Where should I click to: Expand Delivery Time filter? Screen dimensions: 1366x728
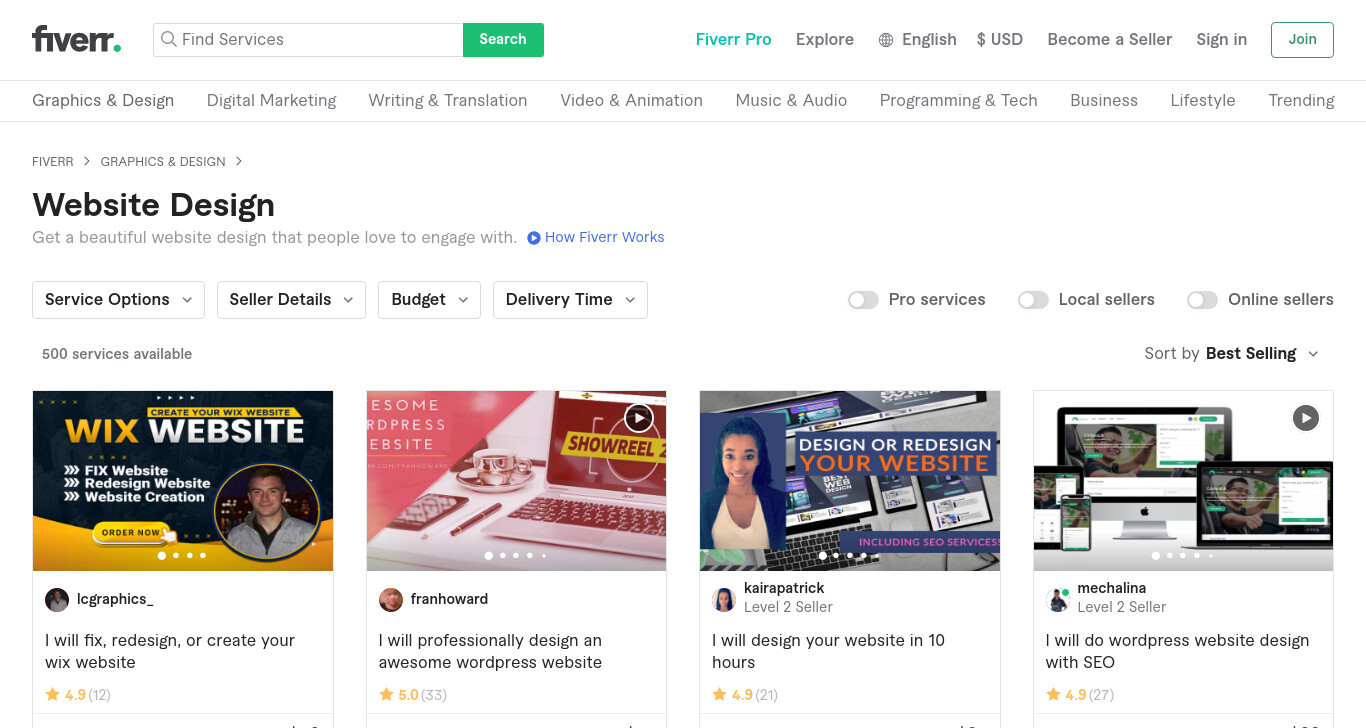[570, 300]
